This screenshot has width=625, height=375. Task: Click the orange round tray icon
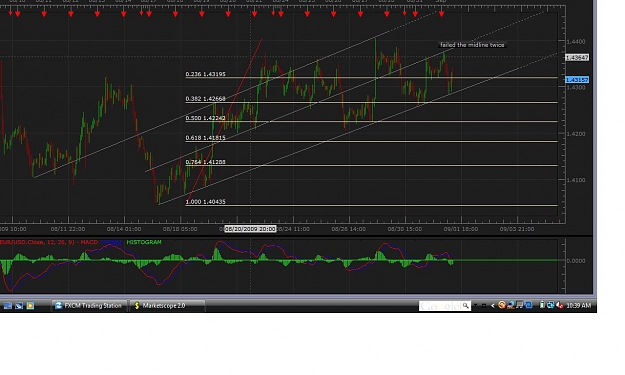click(502, 305)
